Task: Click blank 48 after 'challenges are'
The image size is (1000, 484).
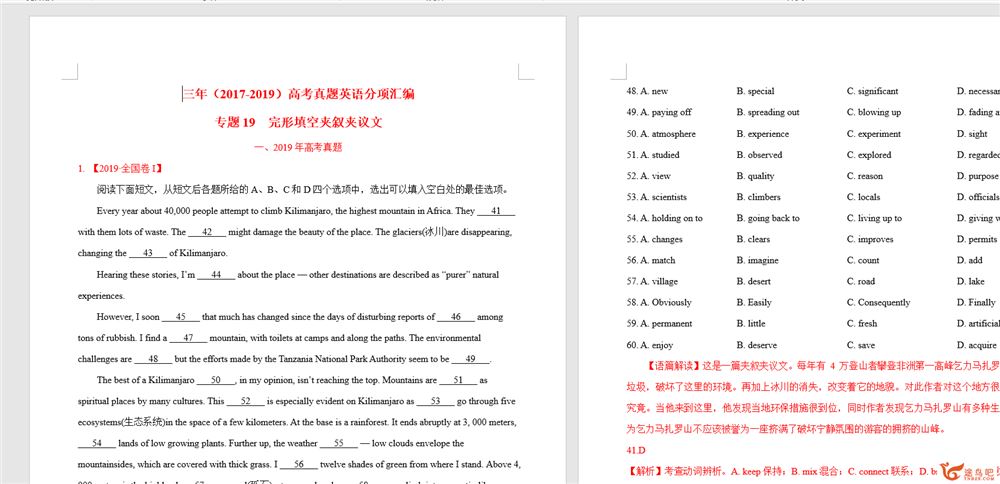Action: click(153, 359)
